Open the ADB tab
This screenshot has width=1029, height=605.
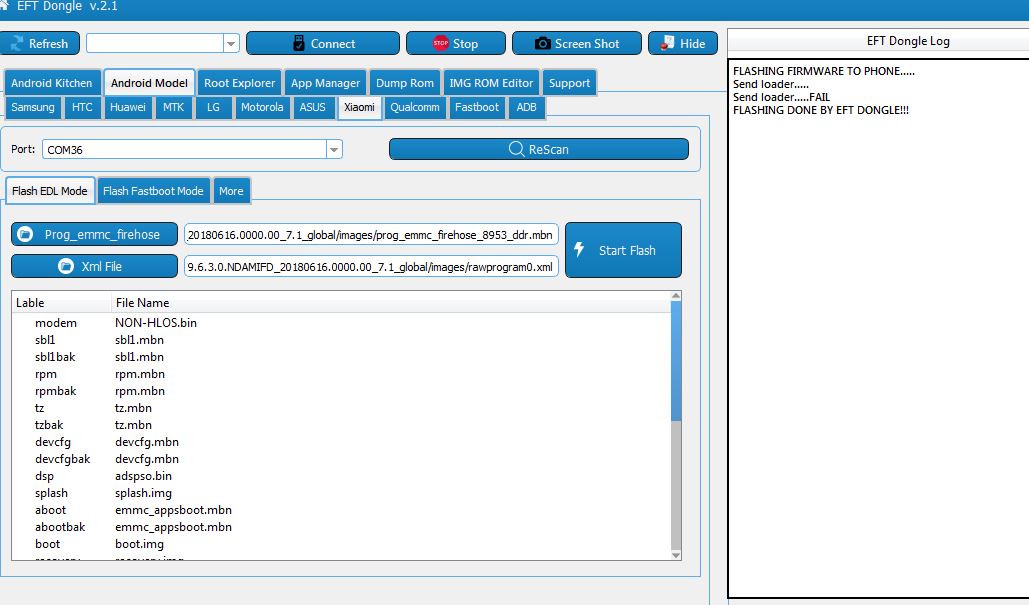(x=526, y=107)
